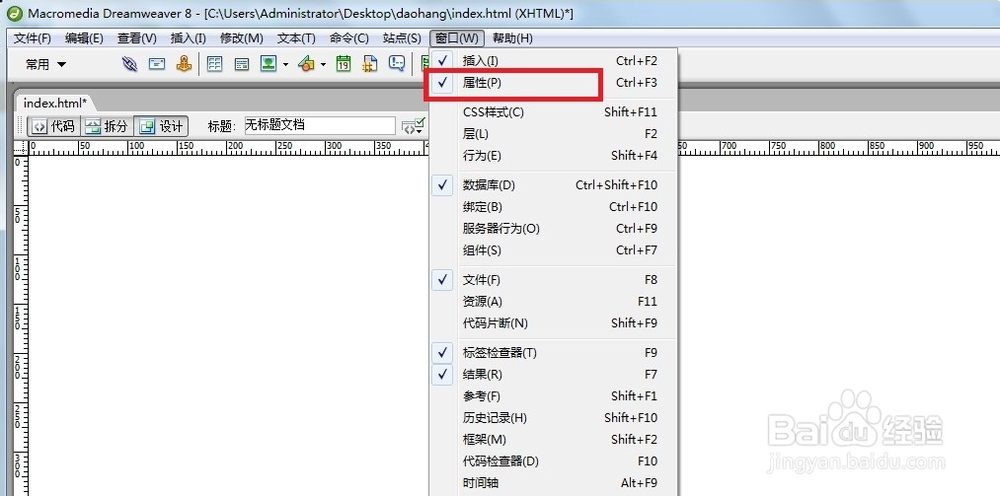The height and width of the screenshot is (496, 1000).
Task: Click the Dreamweaver application logo icon
Action: tap(15, 13)
